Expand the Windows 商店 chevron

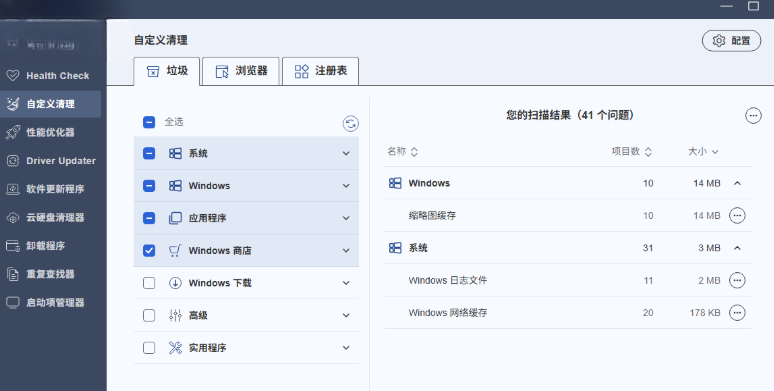[x=346, y=250]
